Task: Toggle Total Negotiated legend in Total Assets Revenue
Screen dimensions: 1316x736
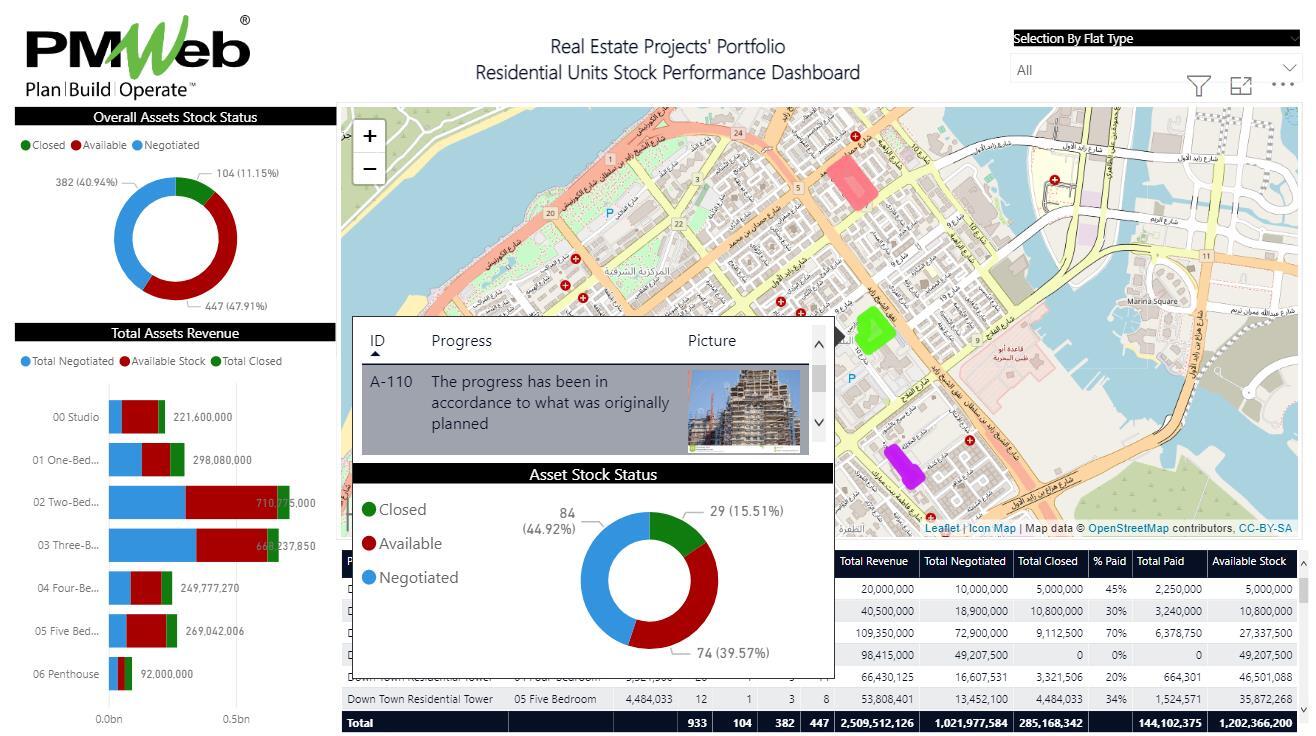Action: pyautogui.click(x=66, y=361)
